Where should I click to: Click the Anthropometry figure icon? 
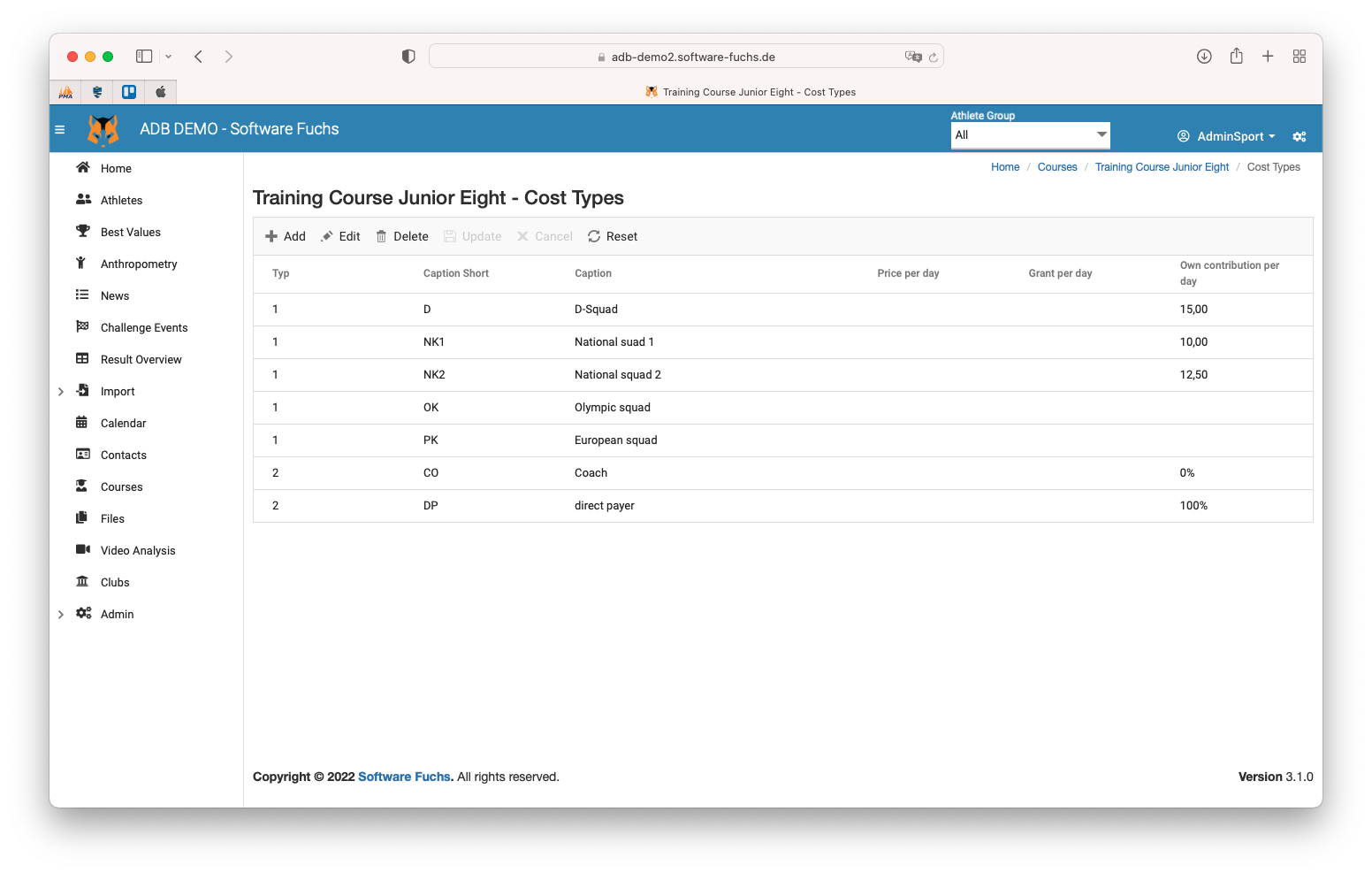click(x=80, y=263)
